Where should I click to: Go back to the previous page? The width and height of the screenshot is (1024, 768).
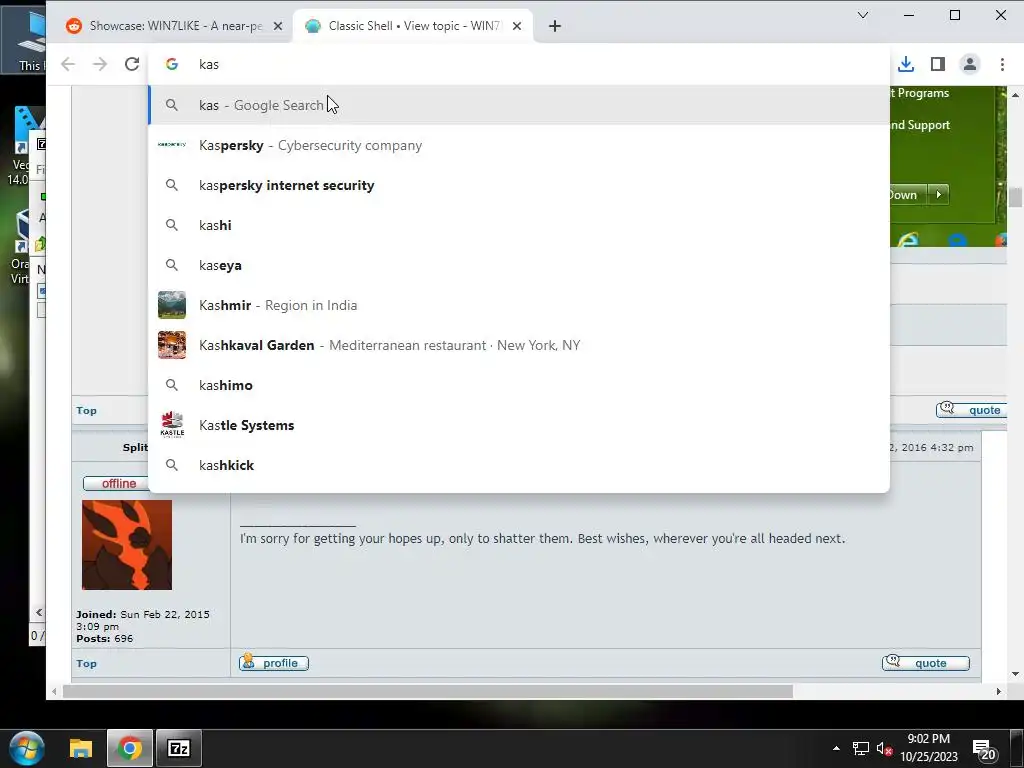click(x=68, y=64)
